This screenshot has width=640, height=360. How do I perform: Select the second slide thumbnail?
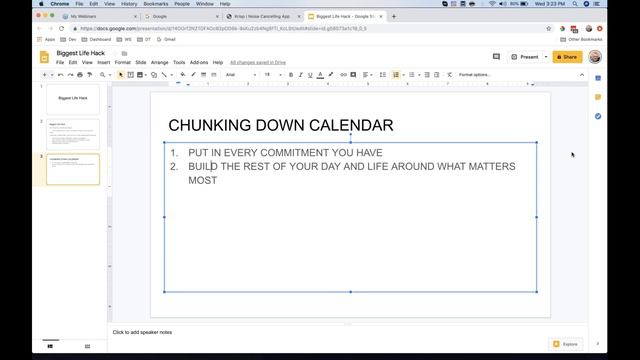(73, 134)
